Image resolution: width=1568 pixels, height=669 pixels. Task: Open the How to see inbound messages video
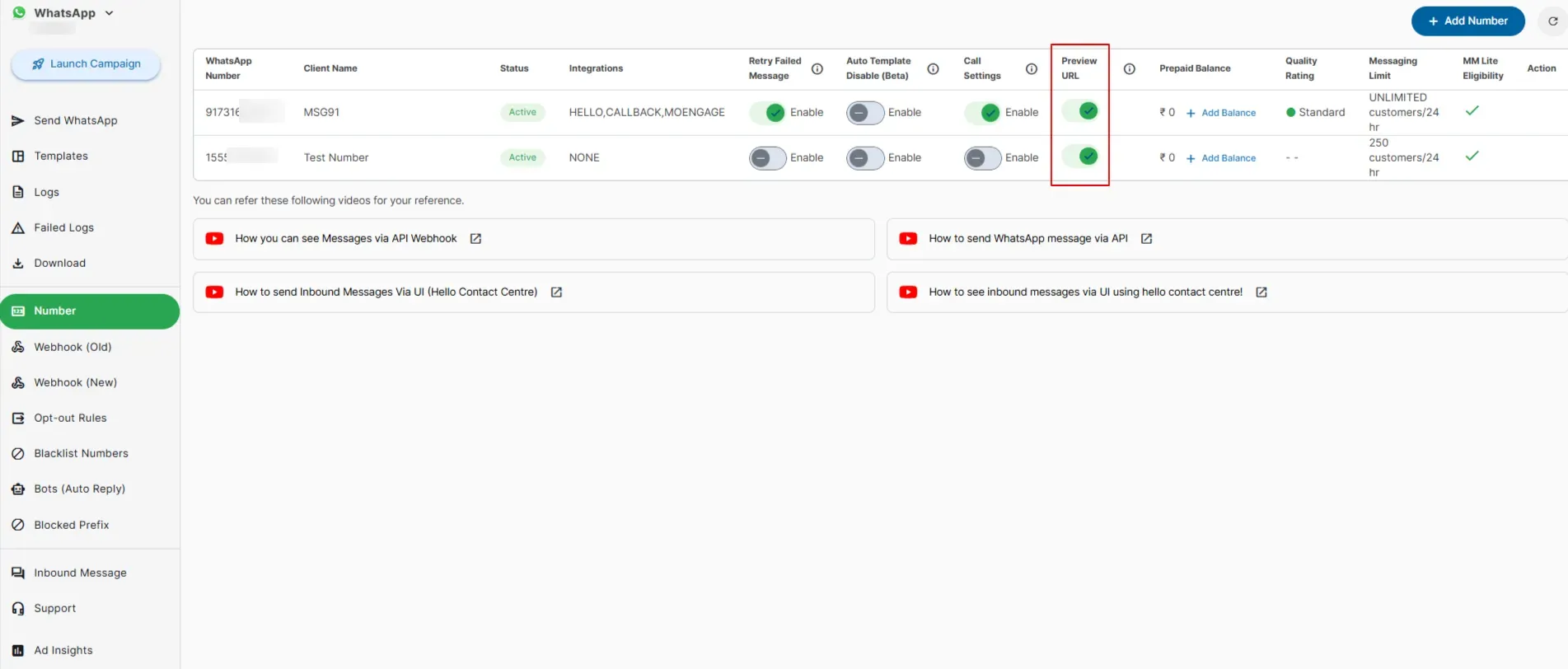[1085, 292]
